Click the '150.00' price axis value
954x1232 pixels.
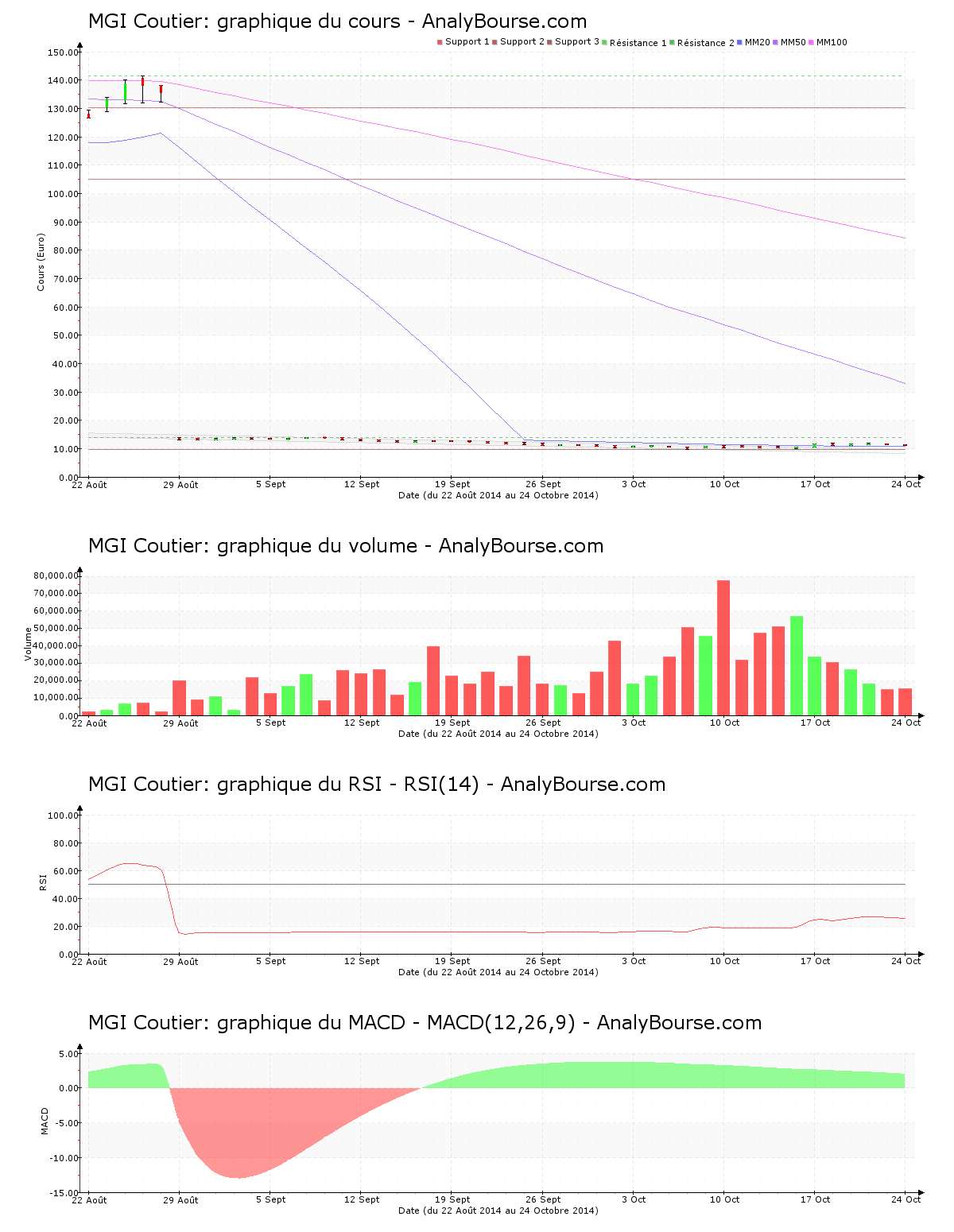pyautogui.click(x=63, y=52)
